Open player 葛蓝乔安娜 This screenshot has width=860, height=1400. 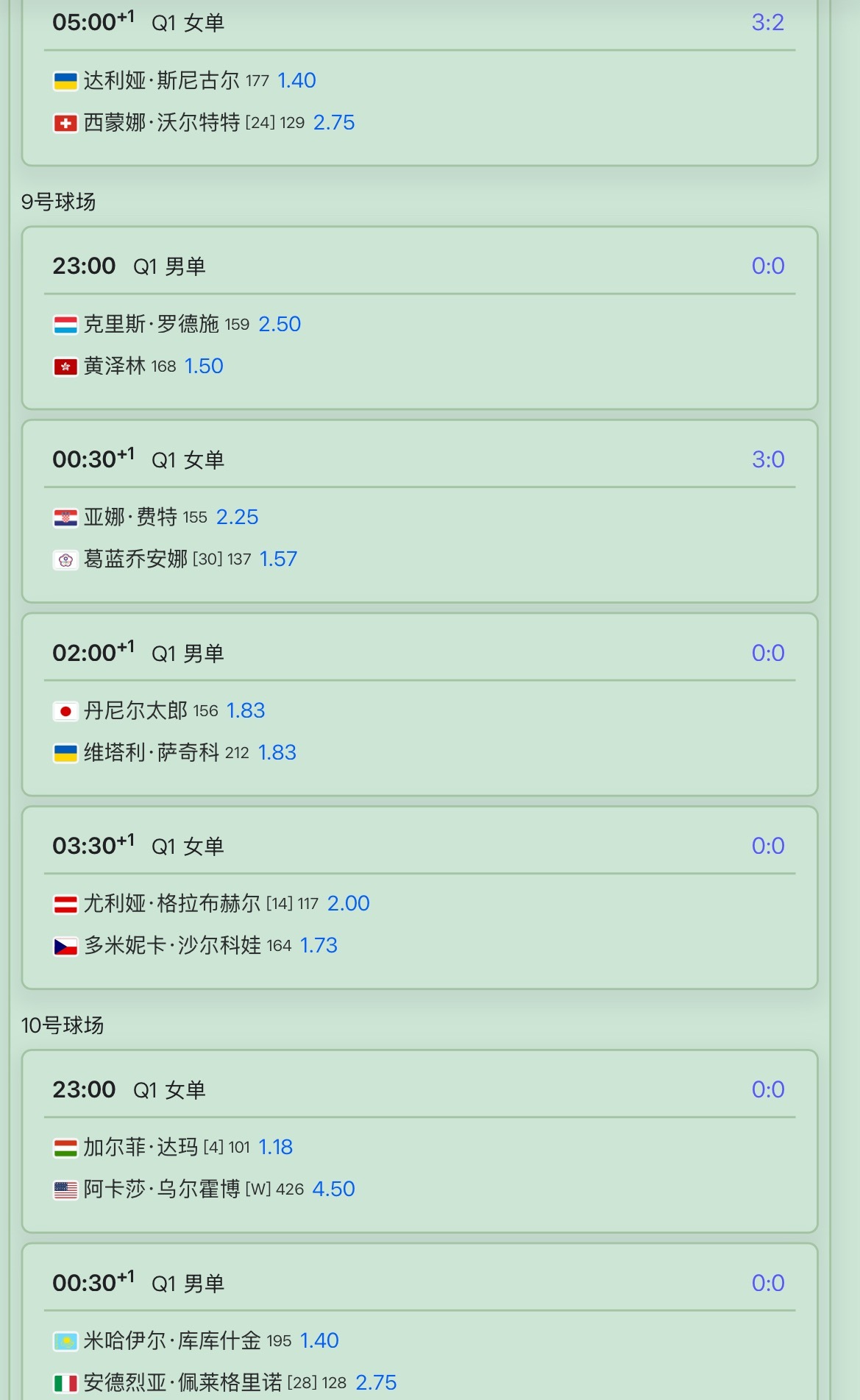(135, 559)
